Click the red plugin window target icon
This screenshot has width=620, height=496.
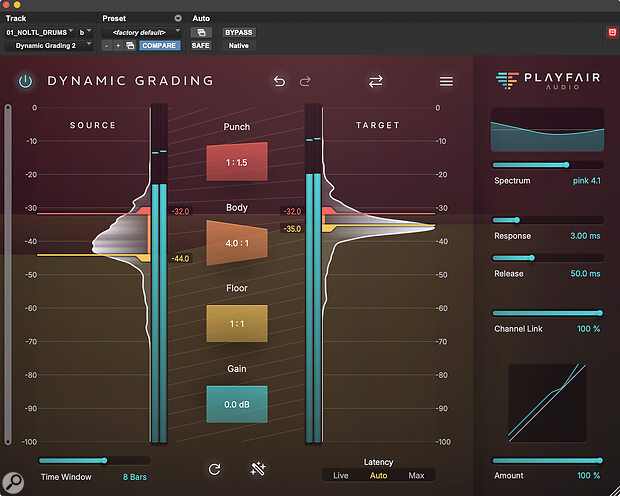[612, 32]
